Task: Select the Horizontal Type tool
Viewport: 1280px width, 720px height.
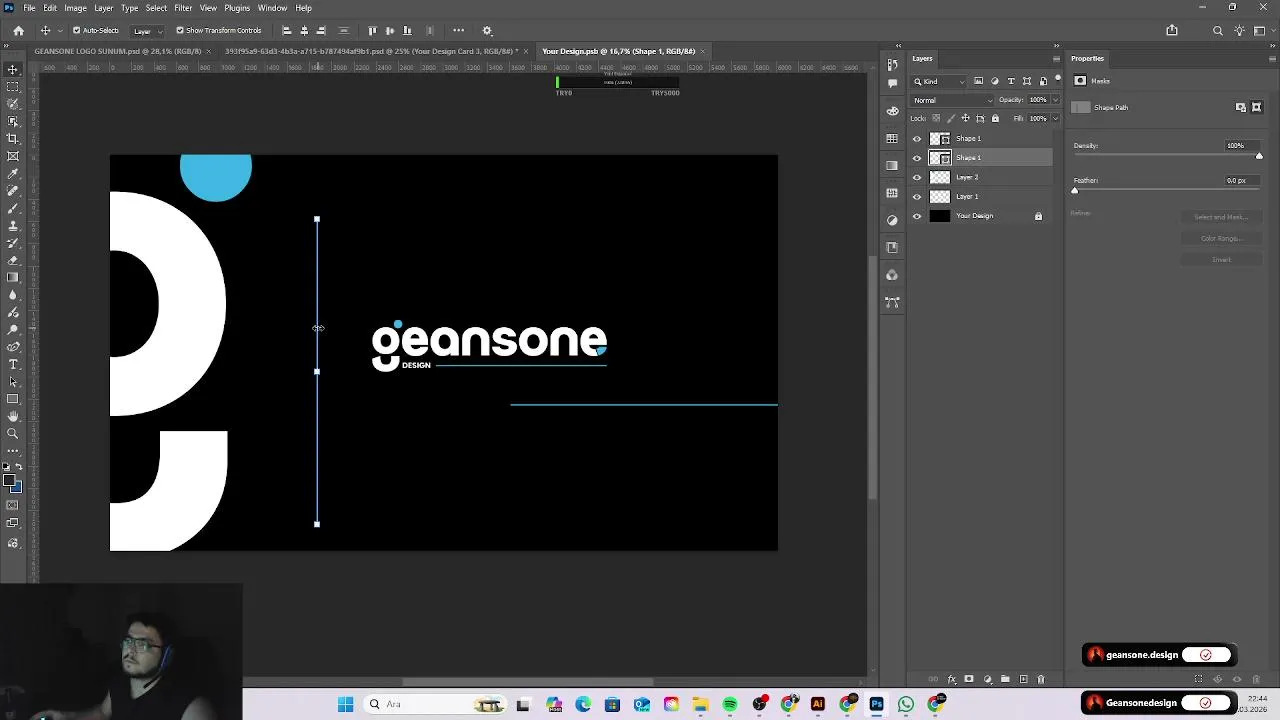Action: (13, 364)
